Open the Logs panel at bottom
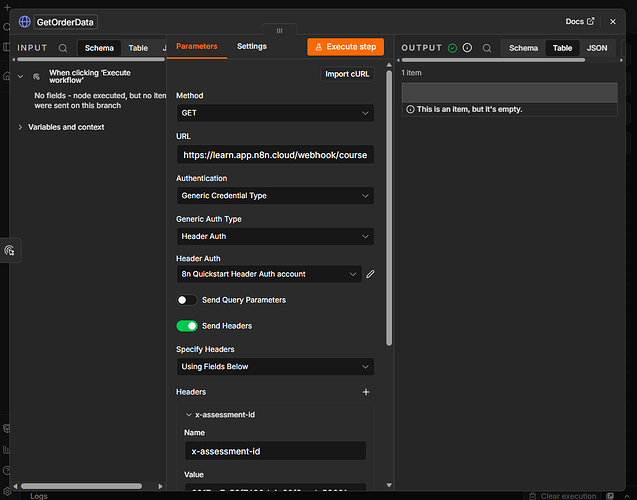The image size is (637, 500). coord(39,496)
